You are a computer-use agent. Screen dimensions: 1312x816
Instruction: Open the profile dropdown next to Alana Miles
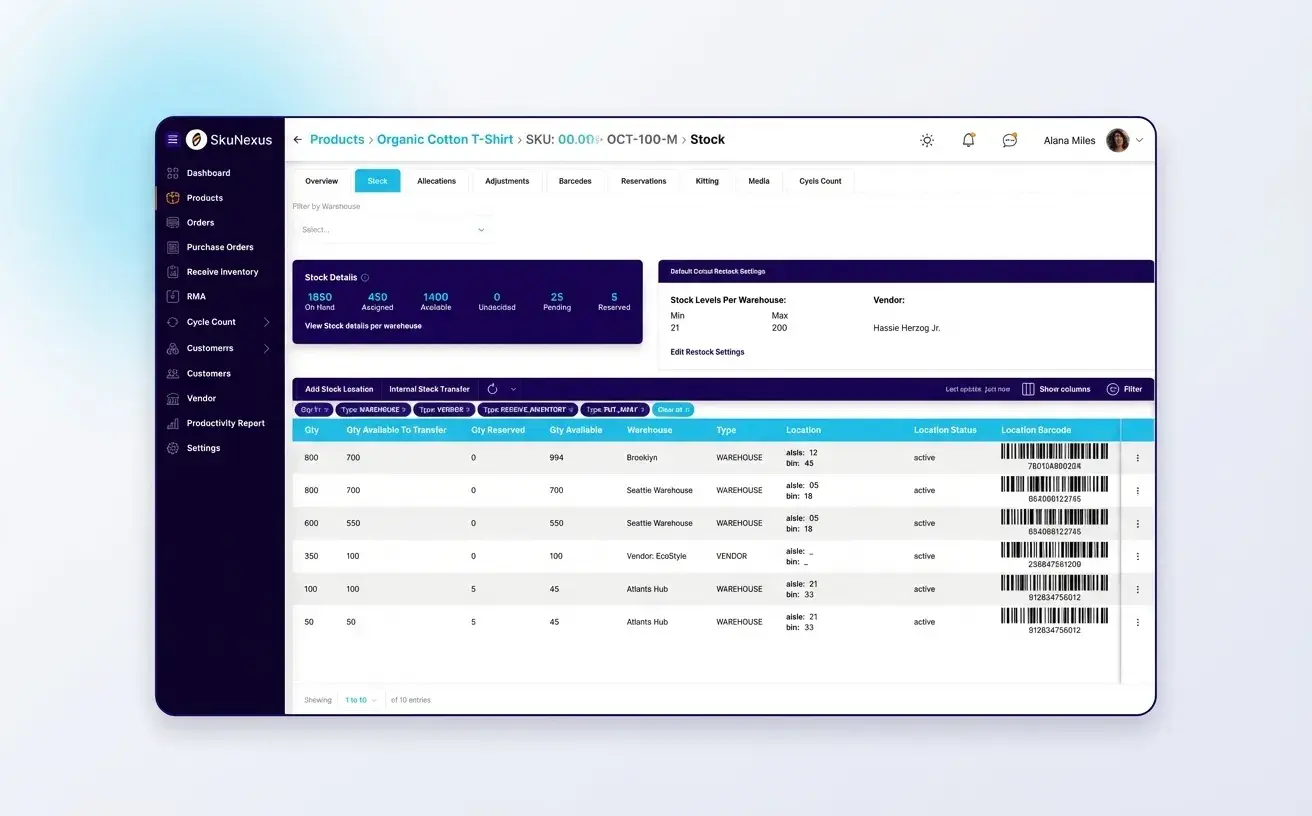coord(1139,140)
